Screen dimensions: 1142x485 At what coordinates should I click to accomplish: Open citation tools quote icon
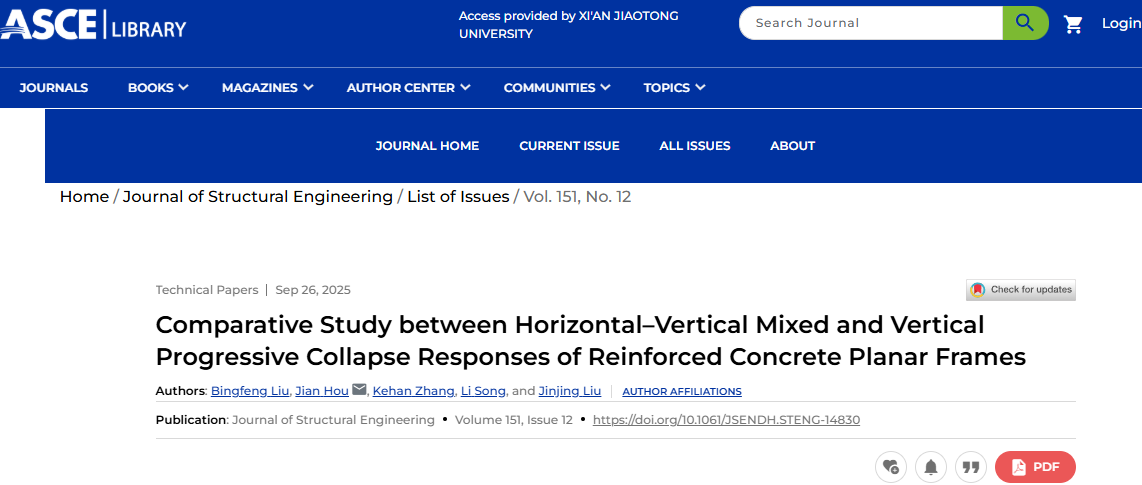pos(969,467)
